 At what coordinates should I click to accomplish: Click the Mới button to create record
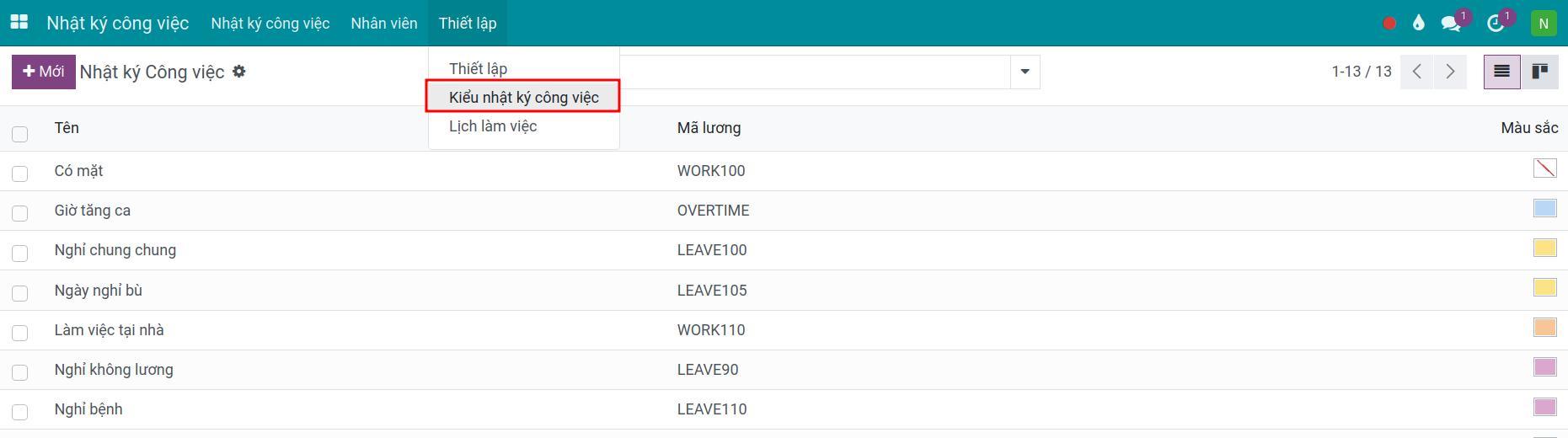pos(44,72)
